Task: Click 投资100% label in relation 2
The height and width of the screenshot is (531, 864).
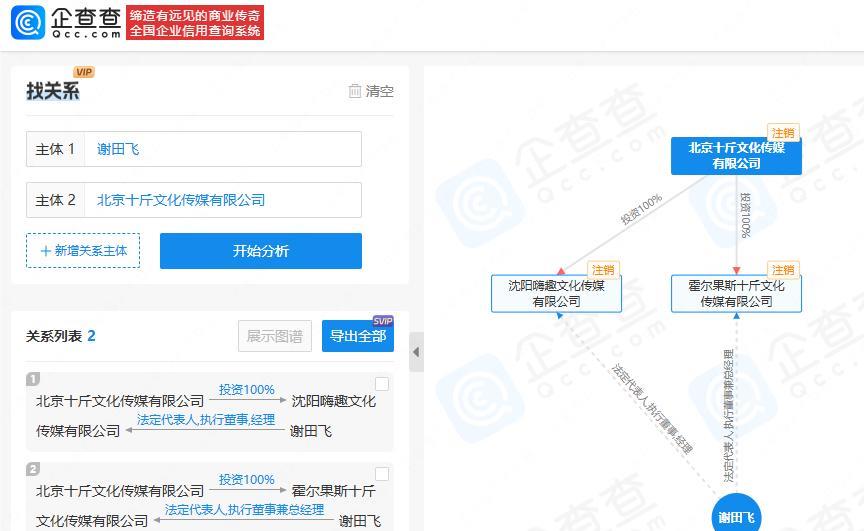Action: pos(246,480)
